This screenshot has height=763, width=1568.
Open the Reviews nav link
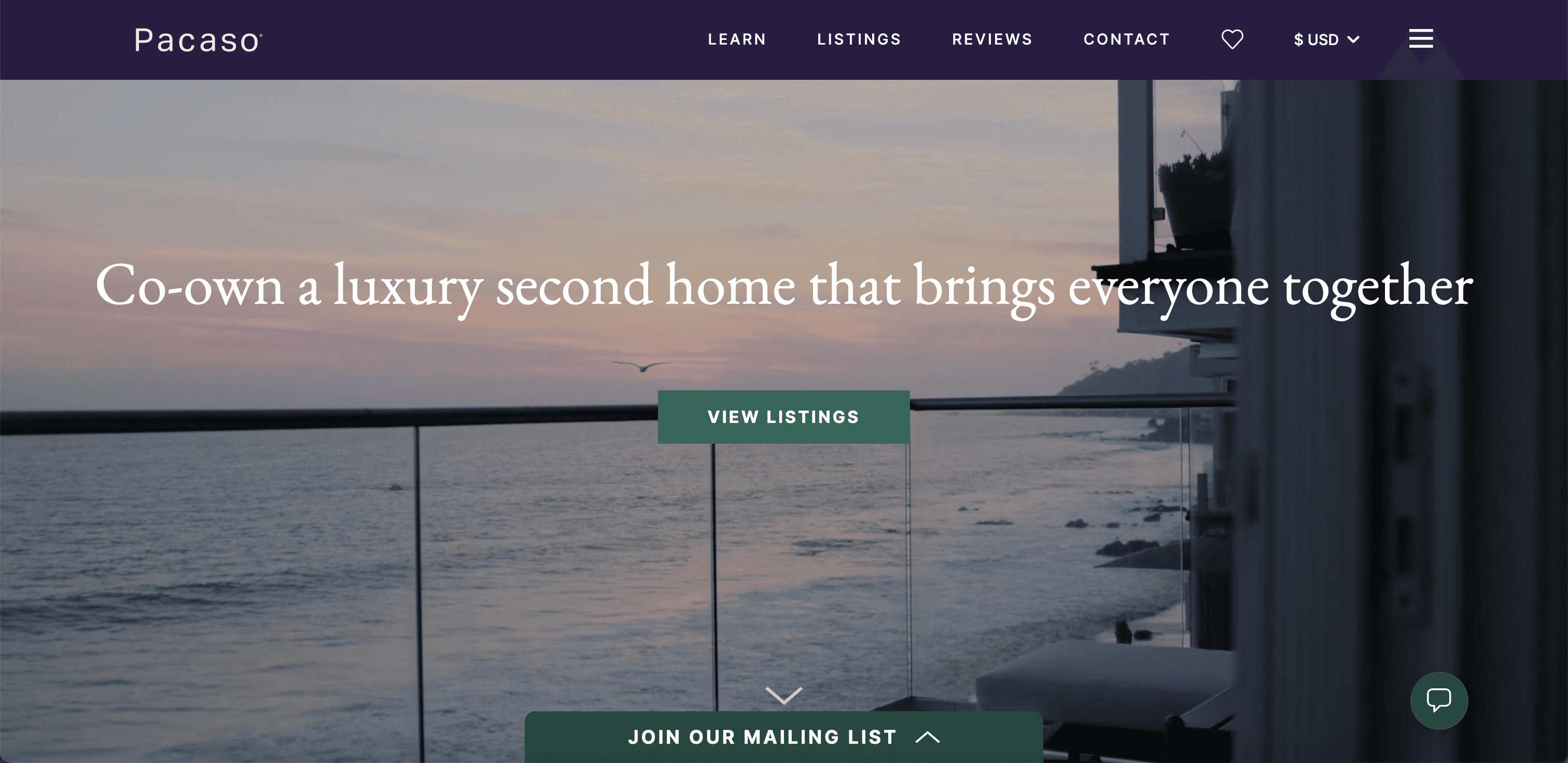(992, 39)
